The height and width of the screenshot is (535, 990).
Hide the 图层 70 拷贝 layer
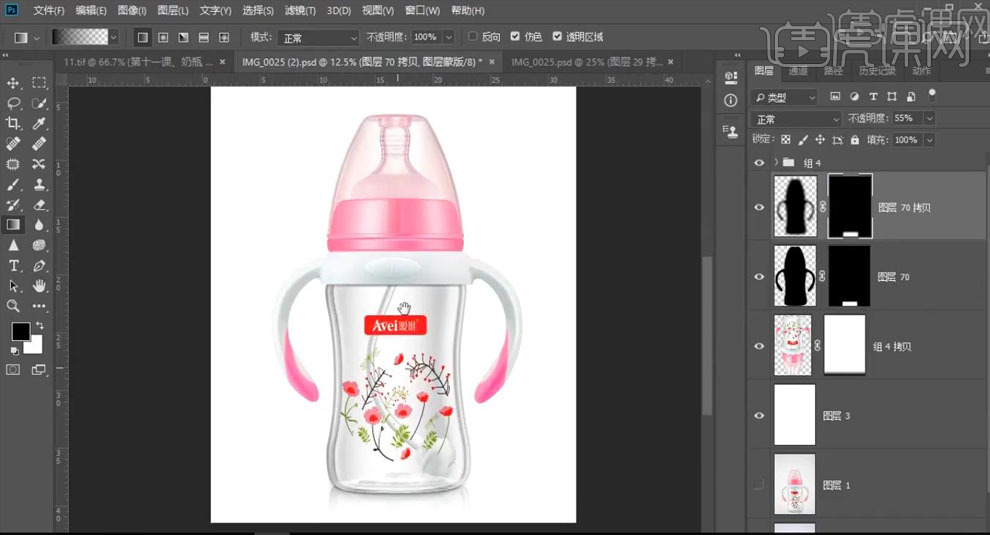[x=759, y=208]
